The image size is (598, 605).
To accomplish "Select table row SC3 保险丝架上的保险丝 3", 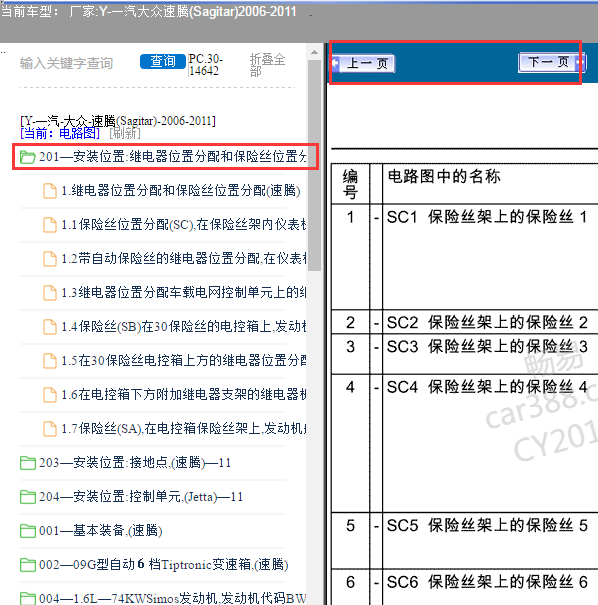I will click(465, 354).
